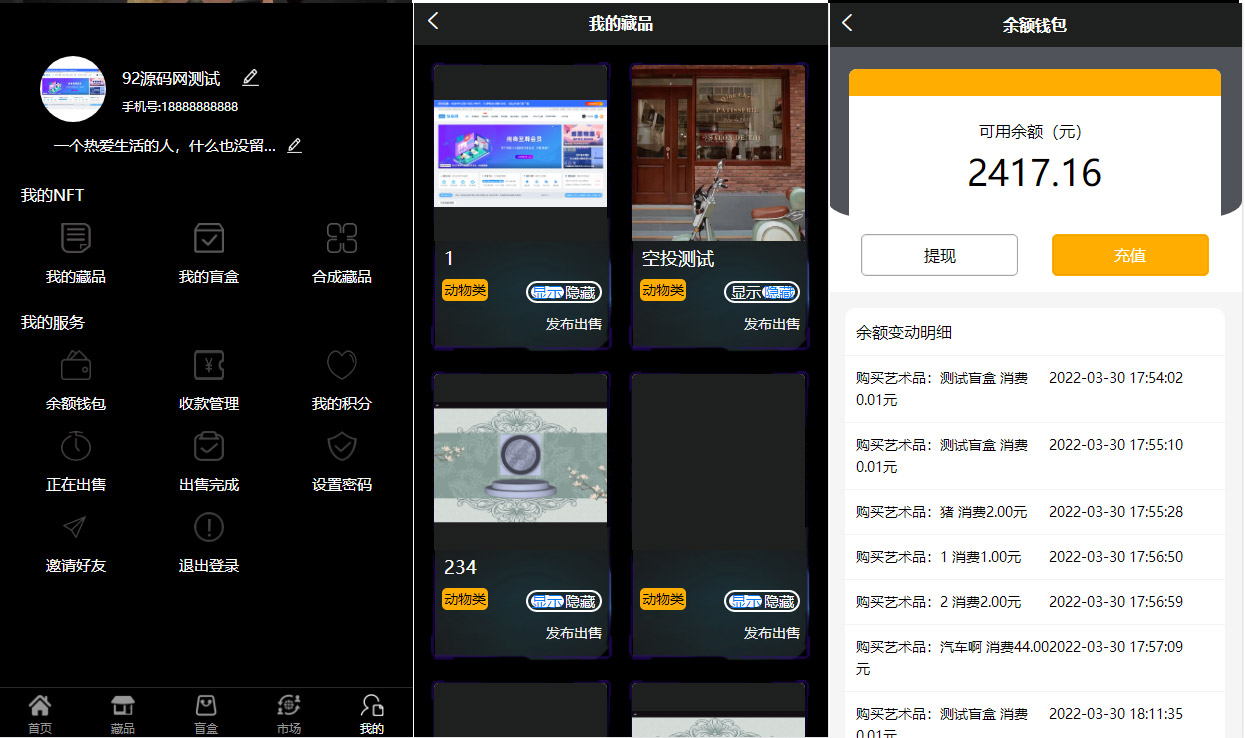This screenshot has width=1245, height=738.
Task: Switch to 藏品 bottom tab
Action: click(123, 714)
